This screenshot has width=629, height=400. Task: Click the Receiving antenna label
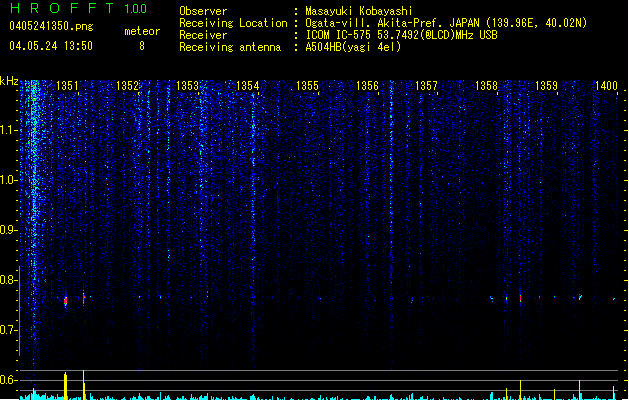point(230,47)
